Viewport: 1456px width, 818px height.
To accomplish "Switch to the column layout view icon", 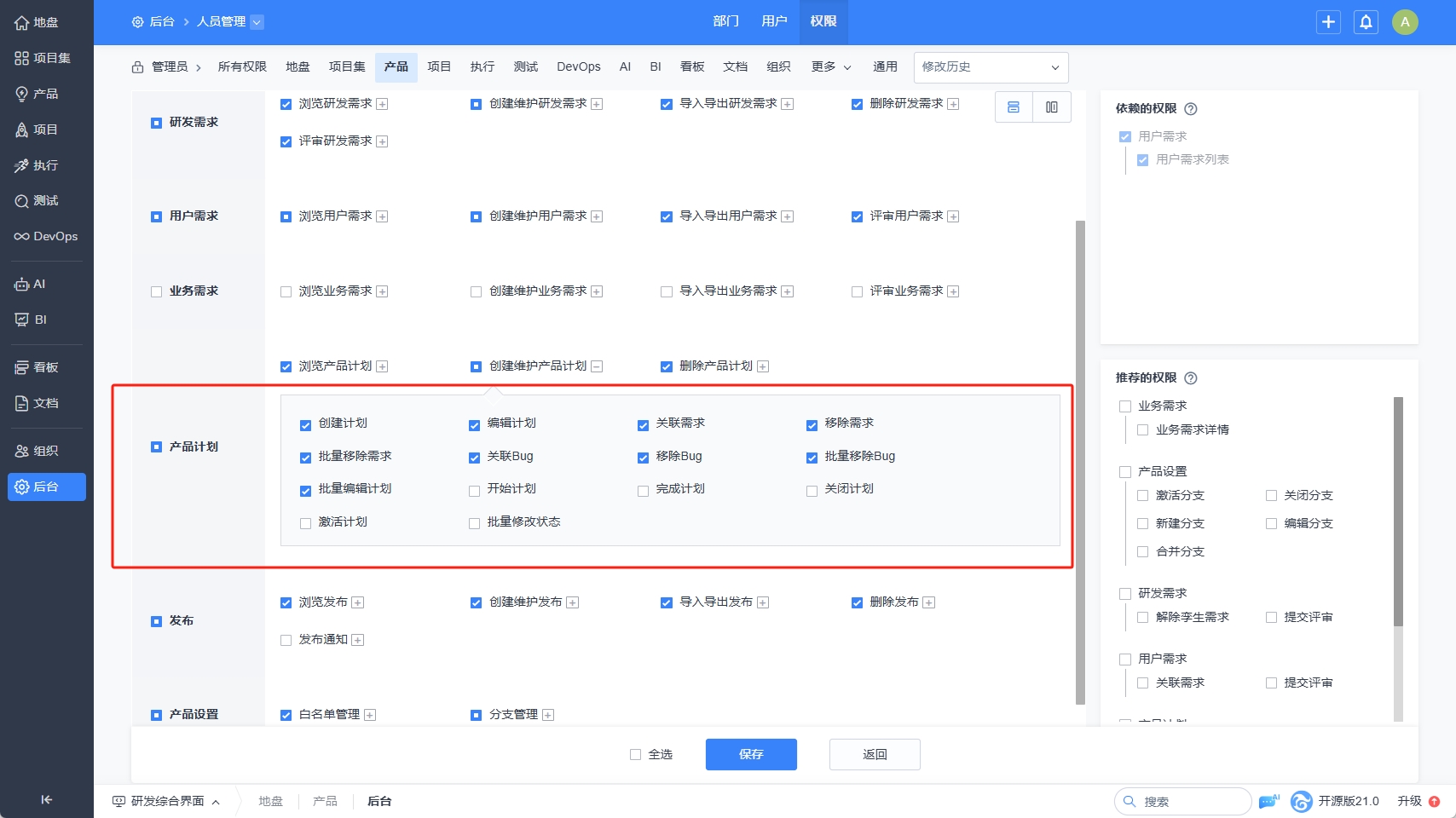I will 1052,107.
